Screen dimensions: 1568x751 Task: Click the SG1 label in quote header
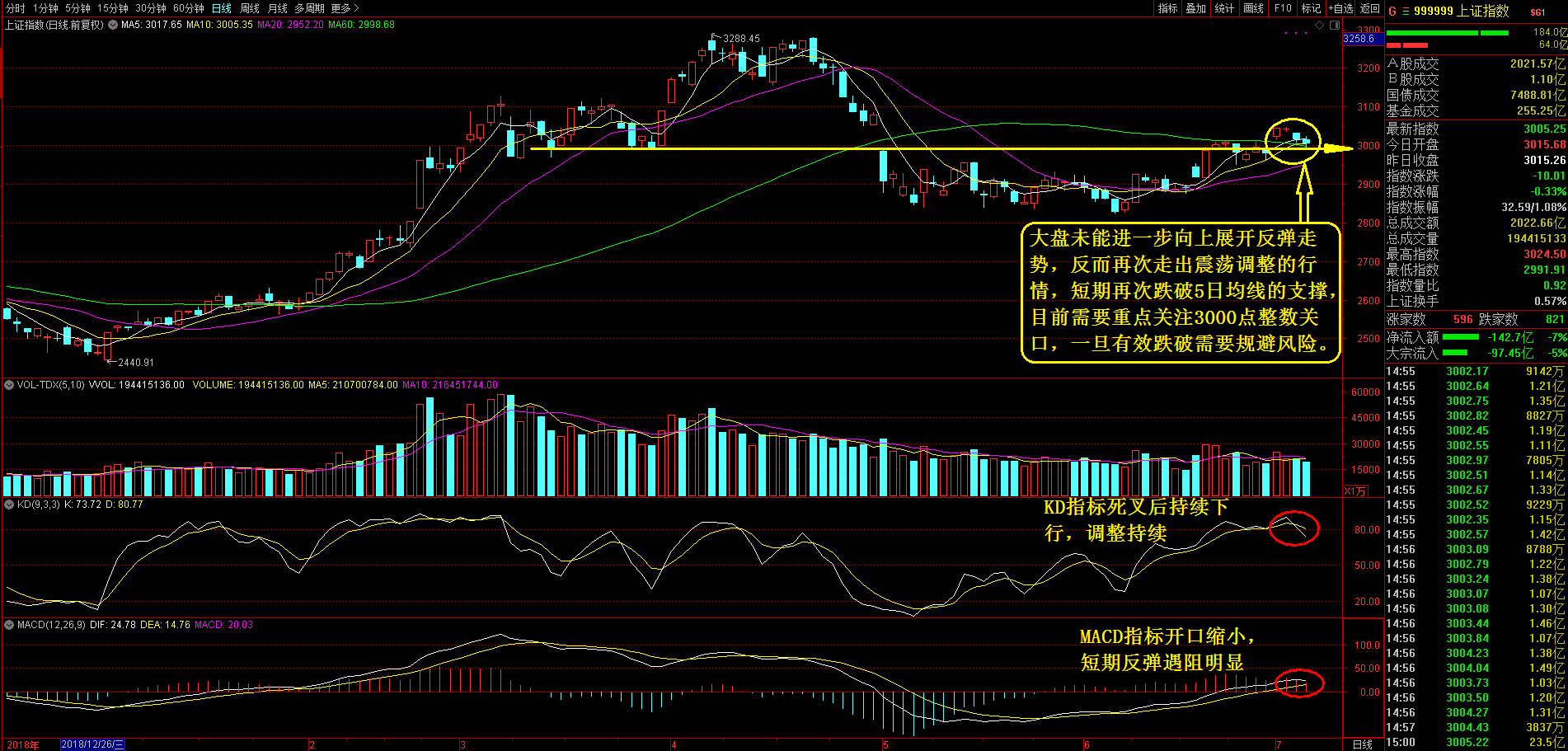tap(1537, 12)
